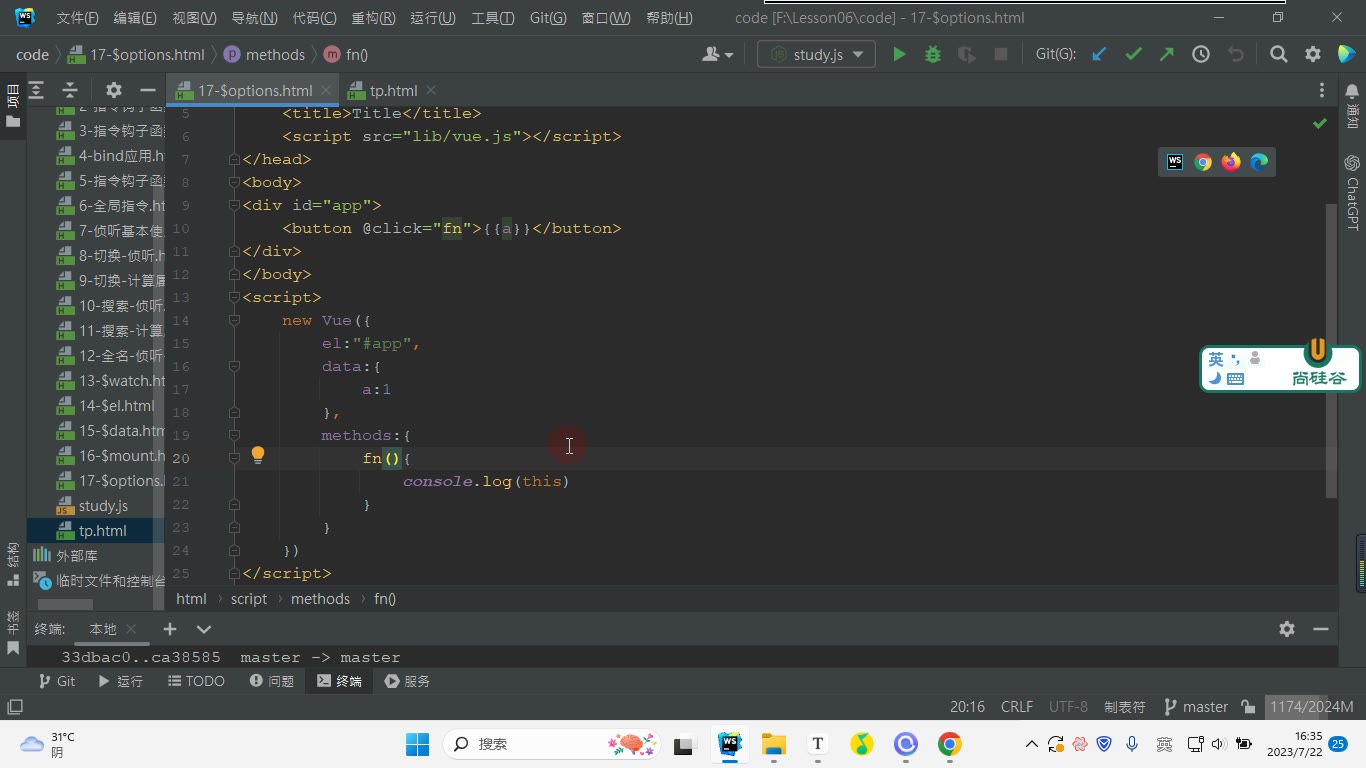Click the yellow intention lightbulb

(x=258, y=456)
